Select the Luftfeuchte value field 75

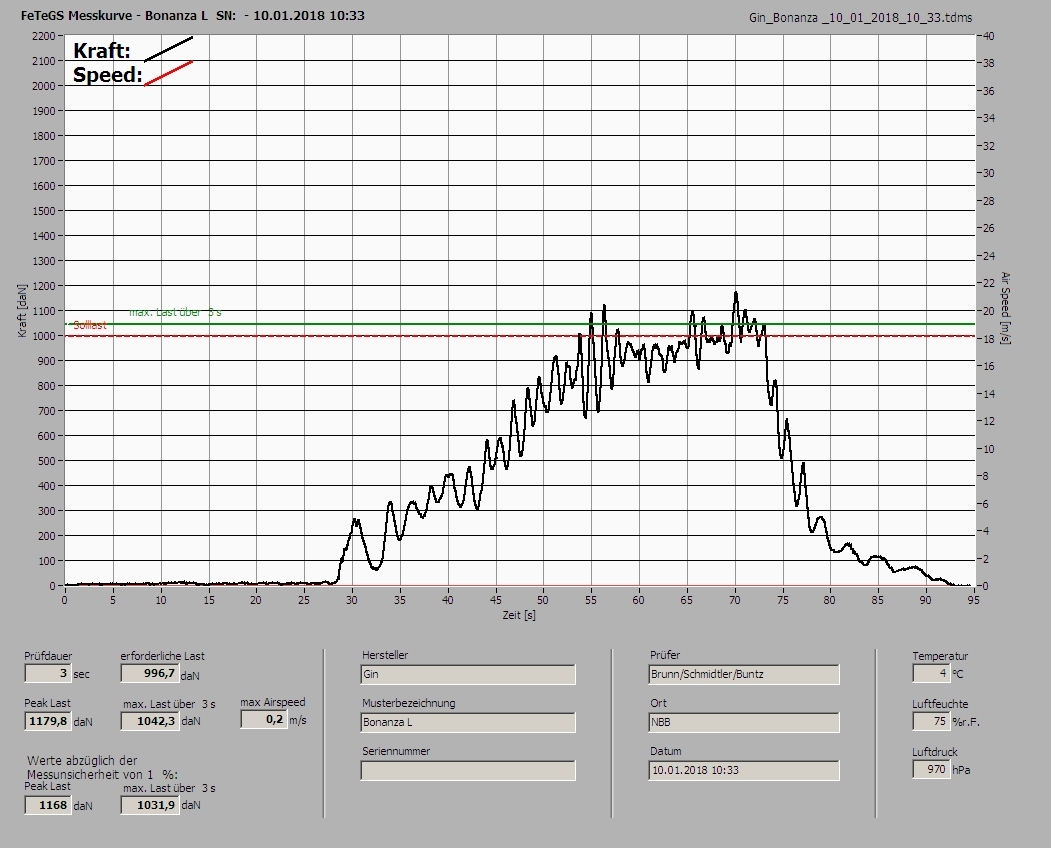click(930, 721)
